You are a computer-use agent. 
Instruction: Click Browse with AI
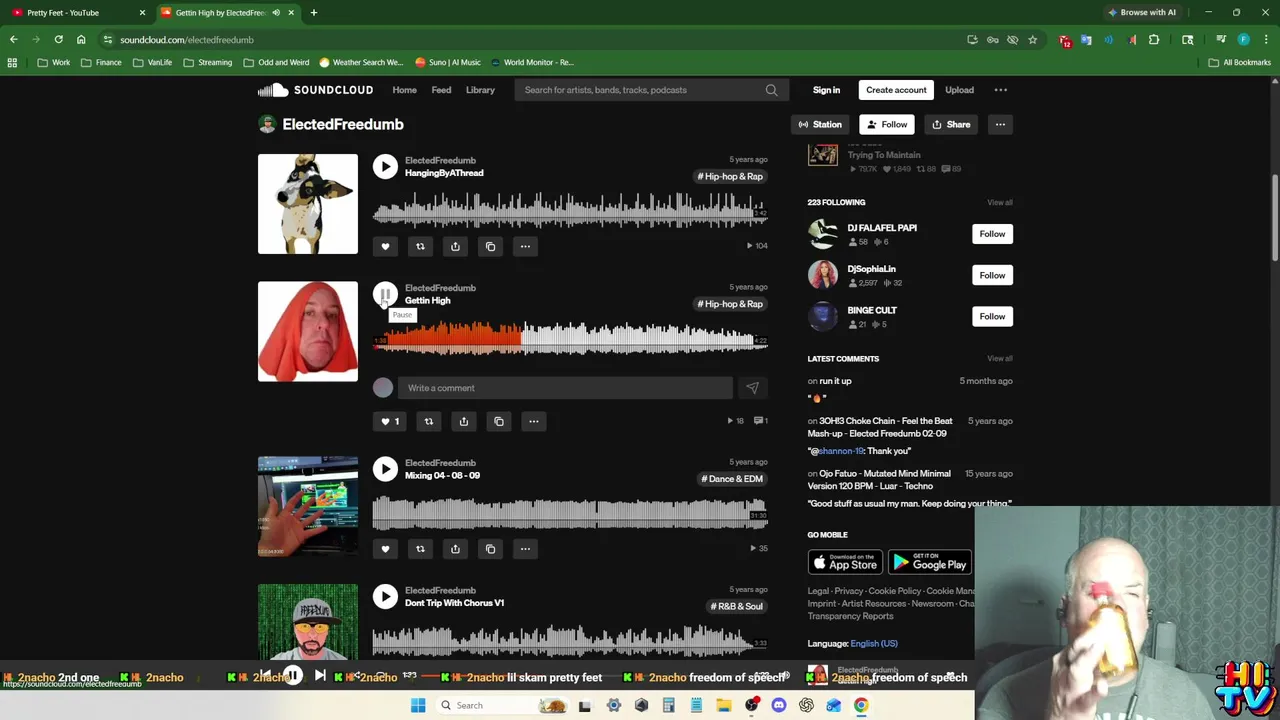[1142, 13]
